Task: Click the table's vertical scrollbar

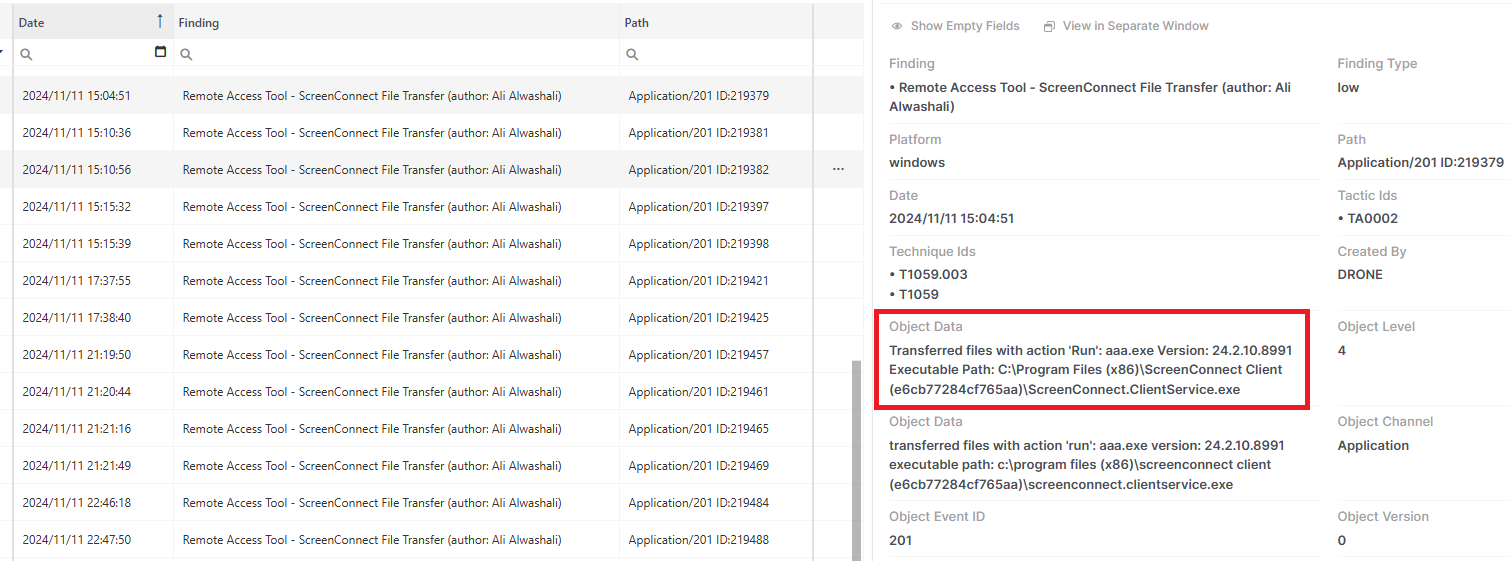Action: [855, 460]
